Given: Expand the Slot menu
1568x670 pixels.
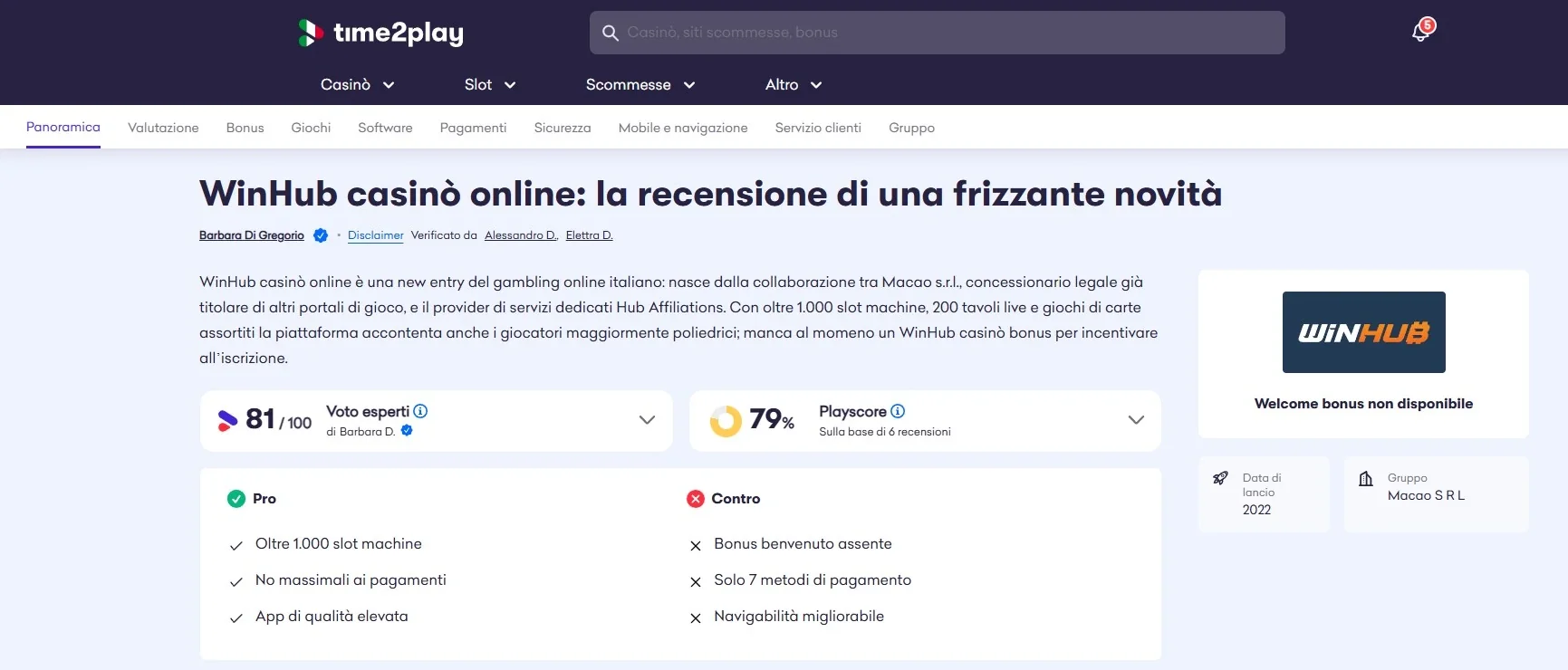Looking at the screenshot, I should click(x=490, y=85).
